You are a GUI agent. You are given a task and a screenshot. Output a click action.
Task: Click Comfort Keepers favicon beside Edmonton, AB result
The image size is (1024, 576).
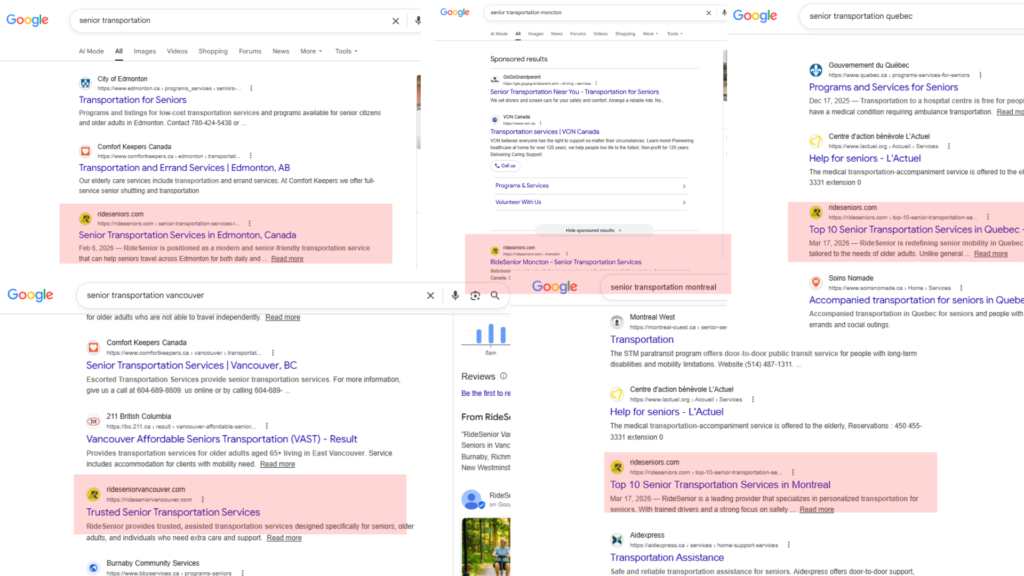coord(86,151)
